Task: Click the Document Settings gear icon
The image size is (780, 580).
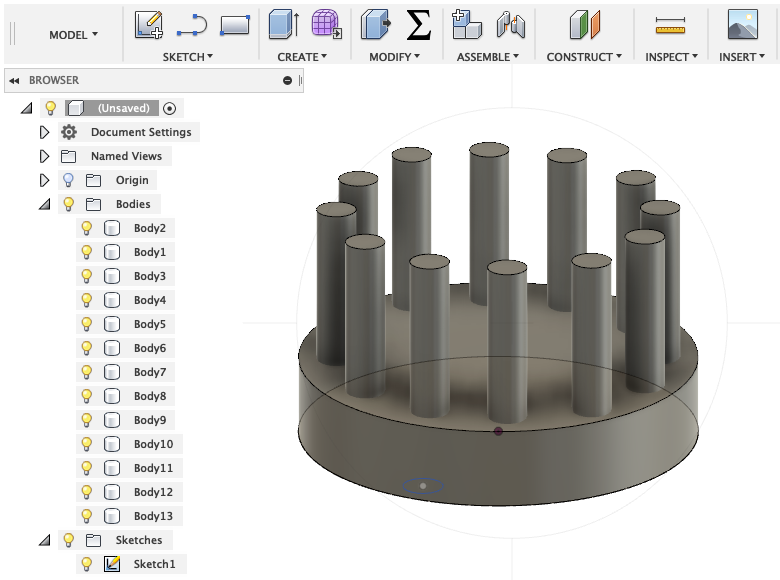Action: coord(69,132)
